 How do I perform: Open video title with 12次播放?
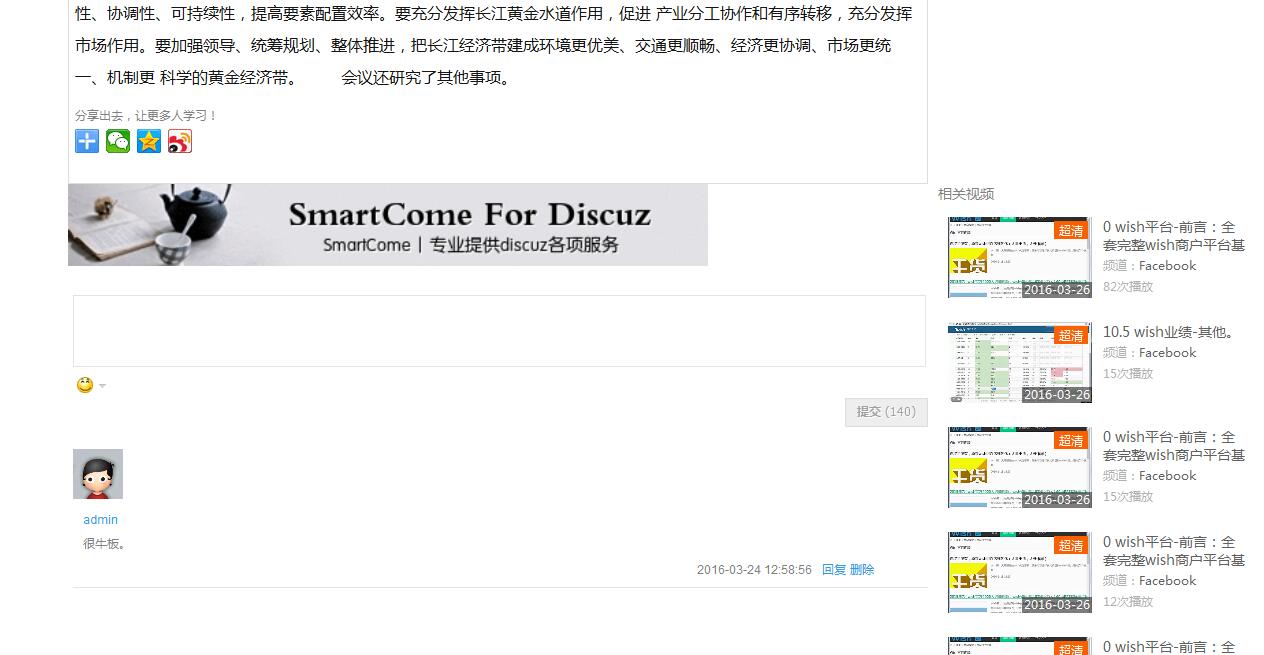click(1174, 551)
